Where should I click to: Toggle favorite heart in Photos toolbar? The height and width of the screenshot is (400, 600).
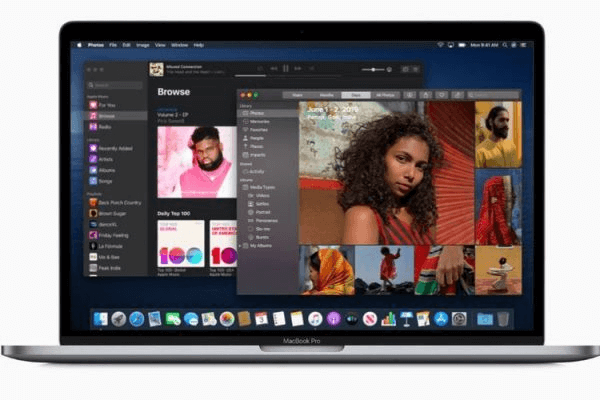coord(442,95)
